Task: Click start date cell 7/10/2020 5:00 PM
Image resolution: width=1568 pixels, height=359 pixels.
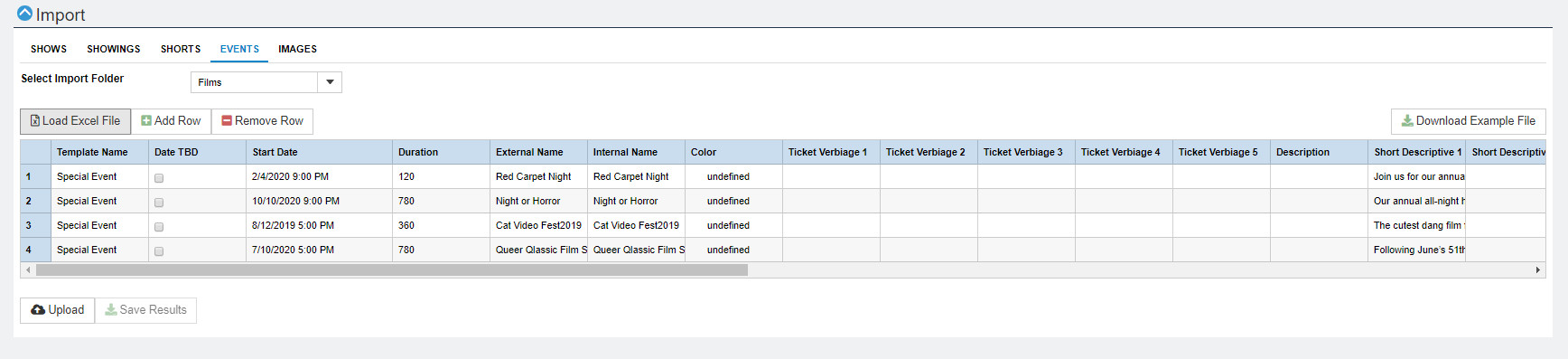Action: (x=319, y=250)
